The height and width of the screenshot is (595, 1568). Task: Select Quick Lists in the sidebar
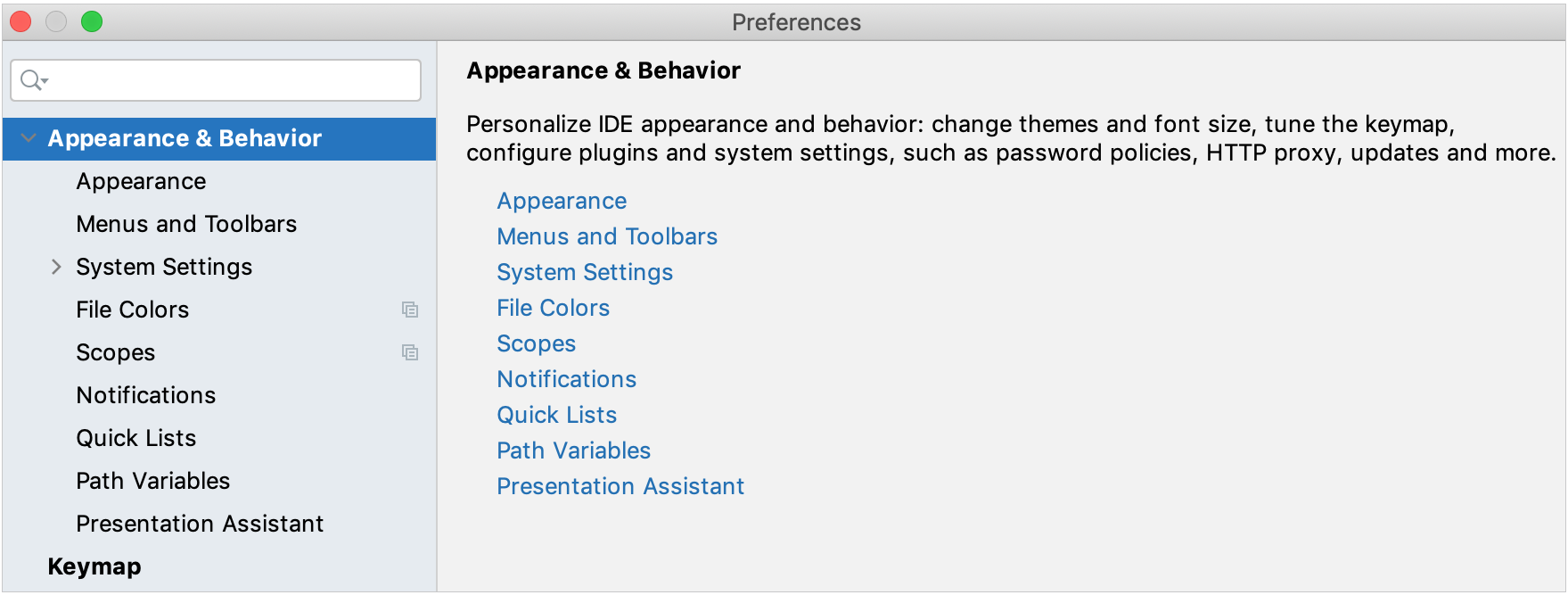click(x=136, y=438)
